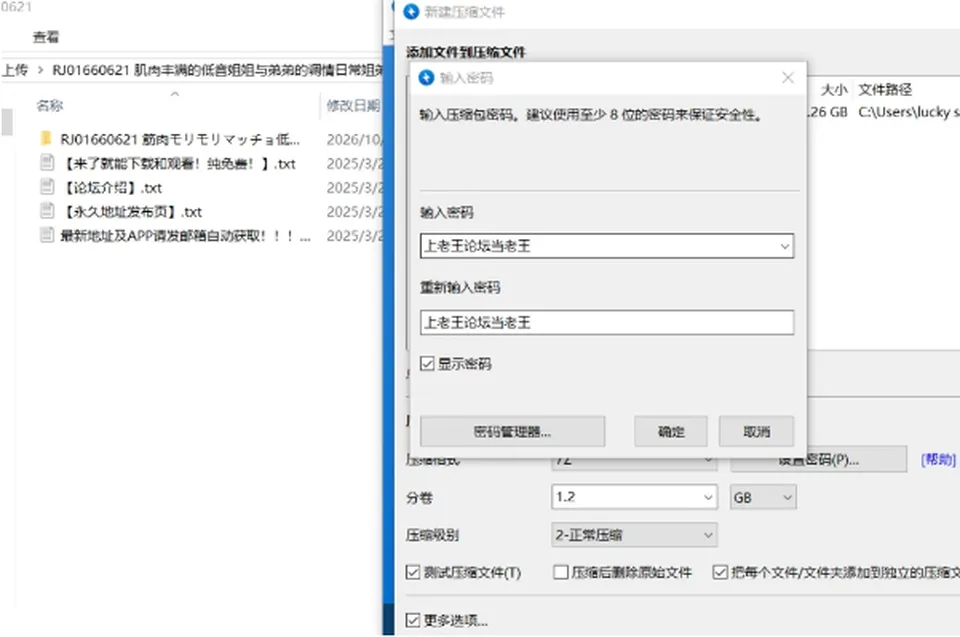The image size is (960, 637).
Task: Expand the 输入密码 combo box dropdown arrow
Action: [x=784, y=246]
